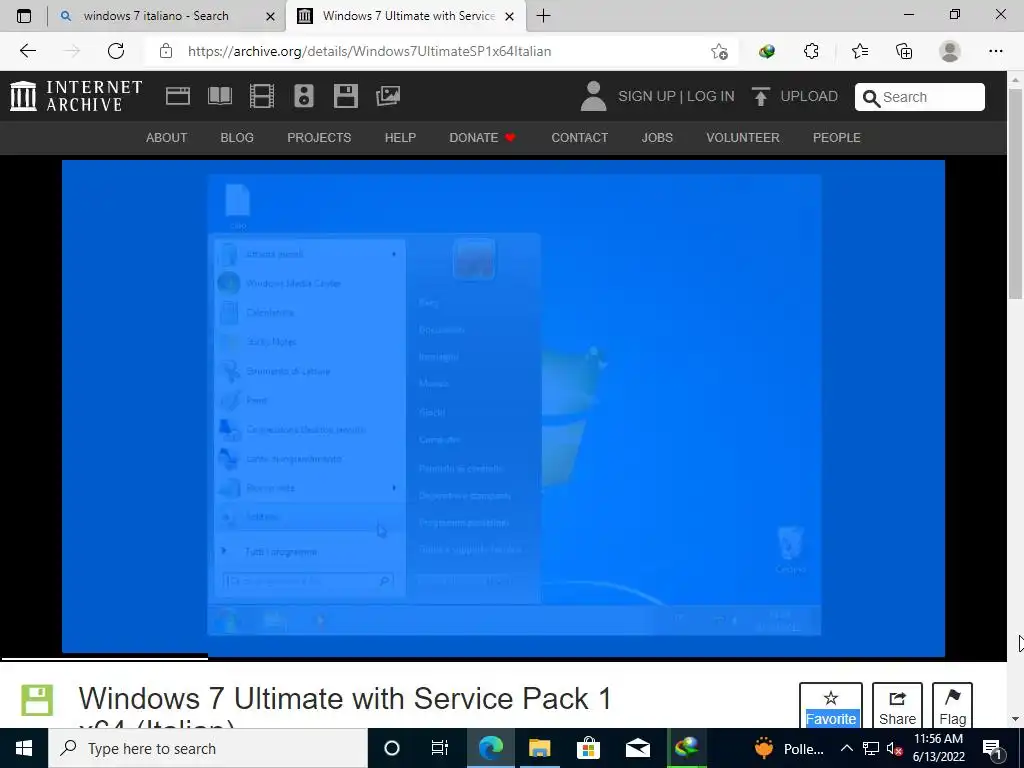Open the DONATE menu item
This screenshot has width=1024, height=768.
point(483,138)
